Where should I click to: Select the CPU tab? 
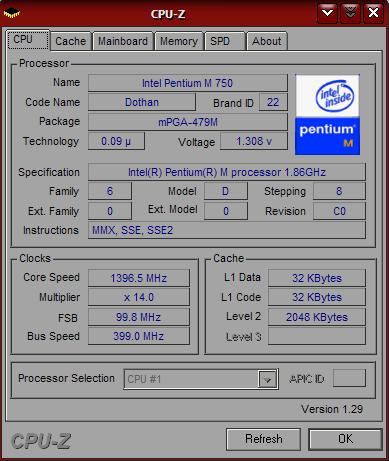pyautogui.click(x=28, y=40)
